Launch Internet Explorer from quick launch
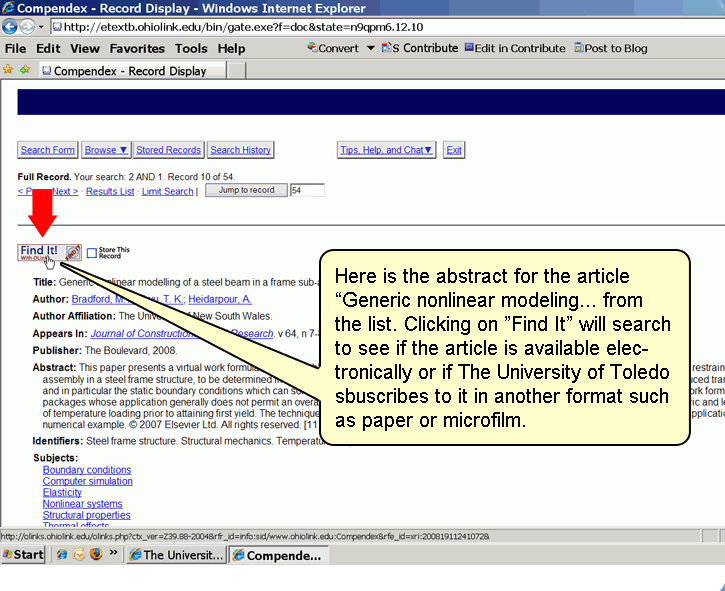This screenshot has width=725, height=591. tap(63, 554)
